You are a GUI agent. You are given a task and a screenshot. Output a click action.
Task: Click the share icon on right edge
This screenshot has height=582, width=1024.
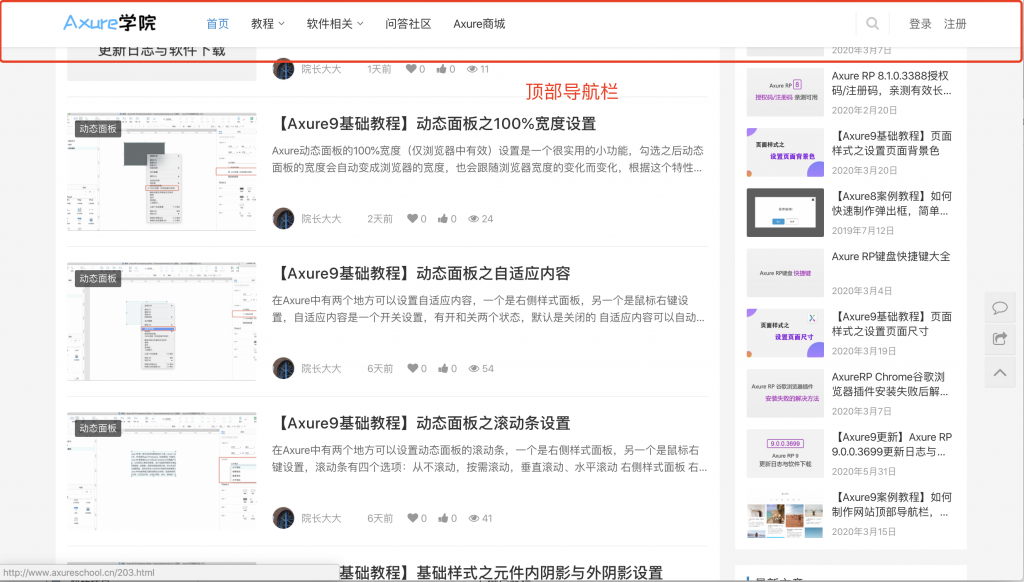click(999, 340)
